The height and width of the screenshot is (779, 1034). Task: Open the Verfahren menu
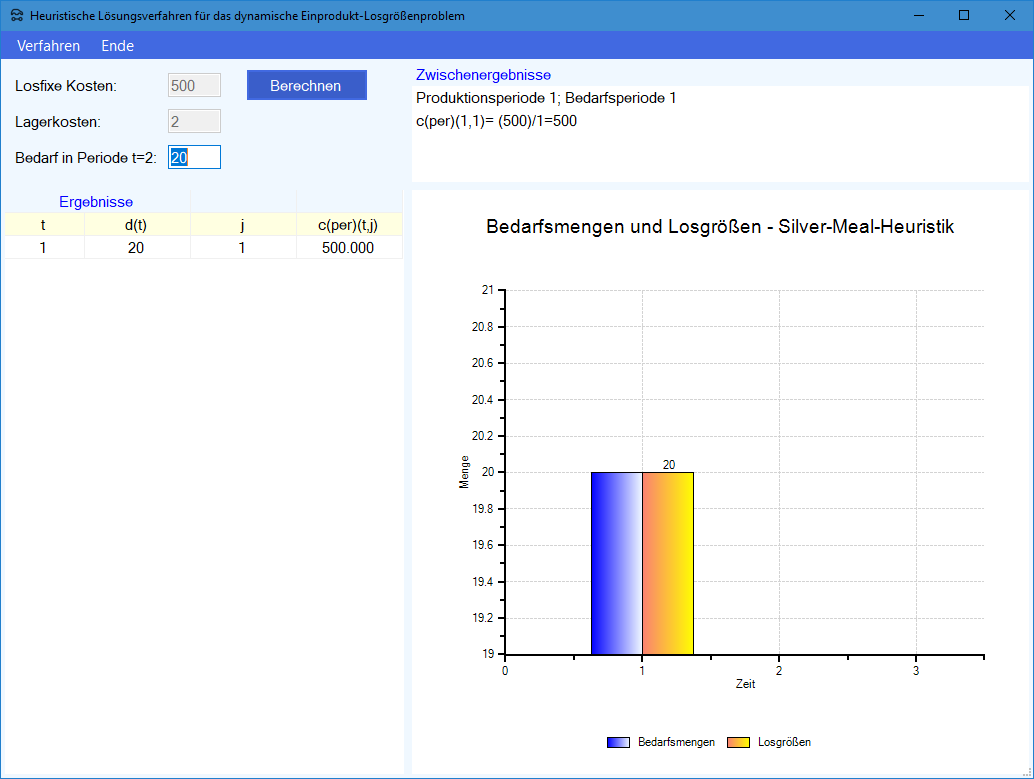coord(48,46)
